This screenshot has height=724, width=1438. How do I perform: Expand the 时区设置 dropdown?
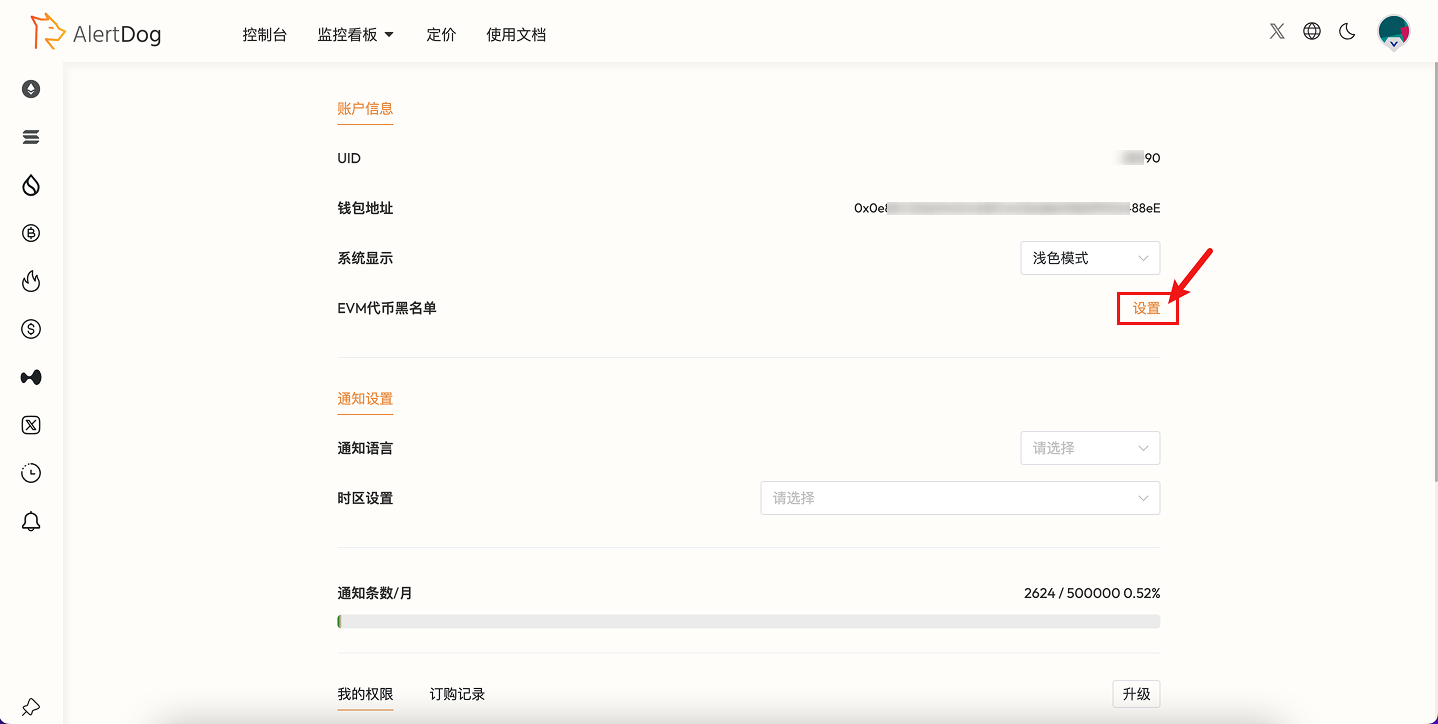click(959, 497)
